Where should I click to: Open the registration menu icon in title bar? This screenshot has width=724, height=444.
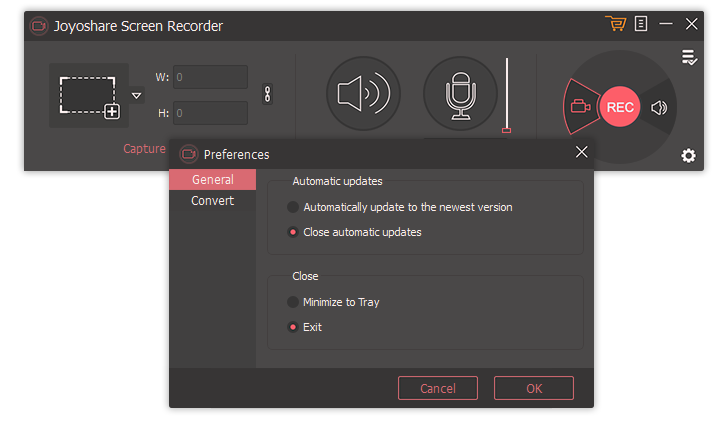(641, 24)
